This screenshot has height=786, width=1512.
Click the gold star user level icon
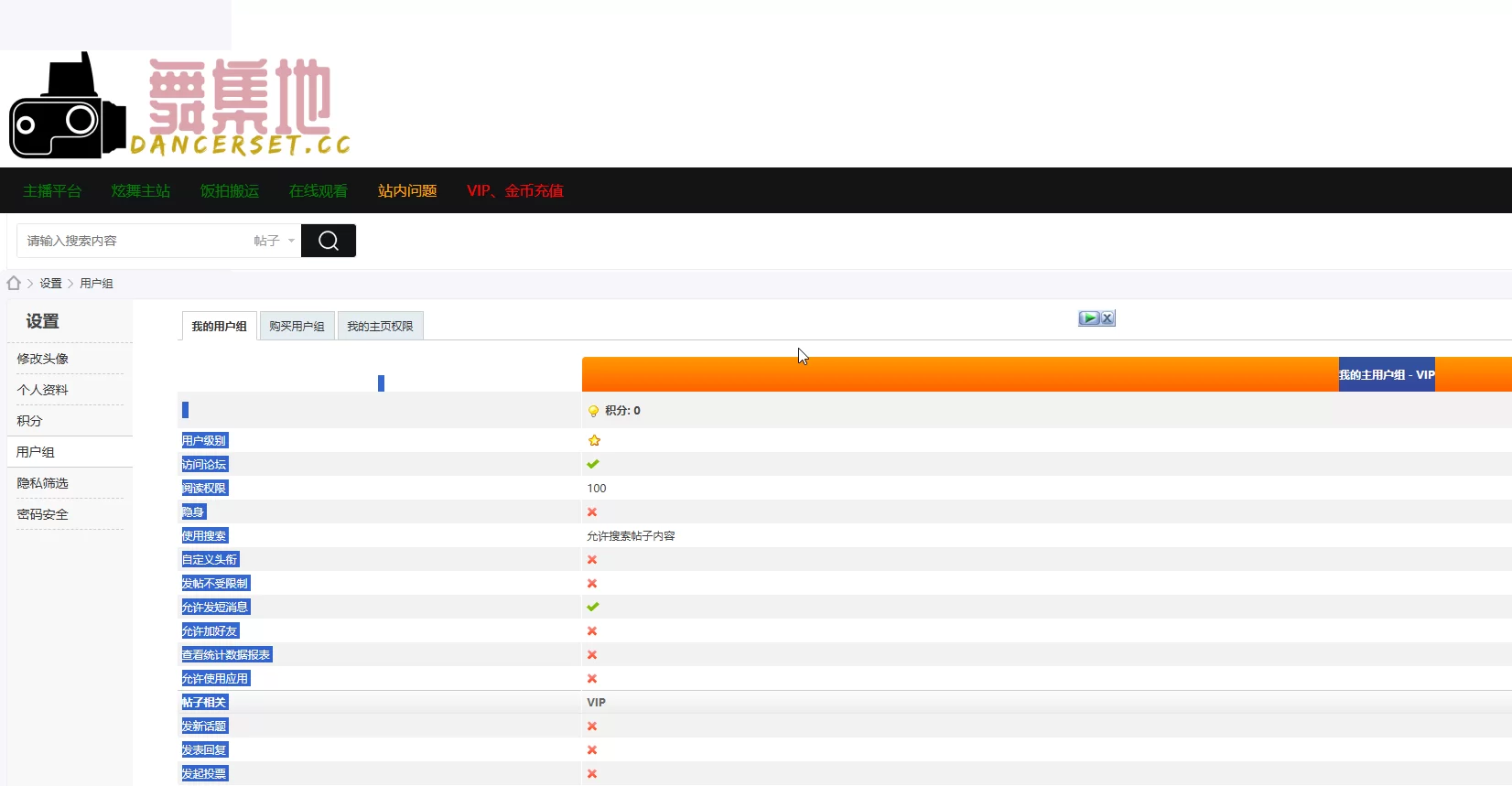click(x=594, y=440)
